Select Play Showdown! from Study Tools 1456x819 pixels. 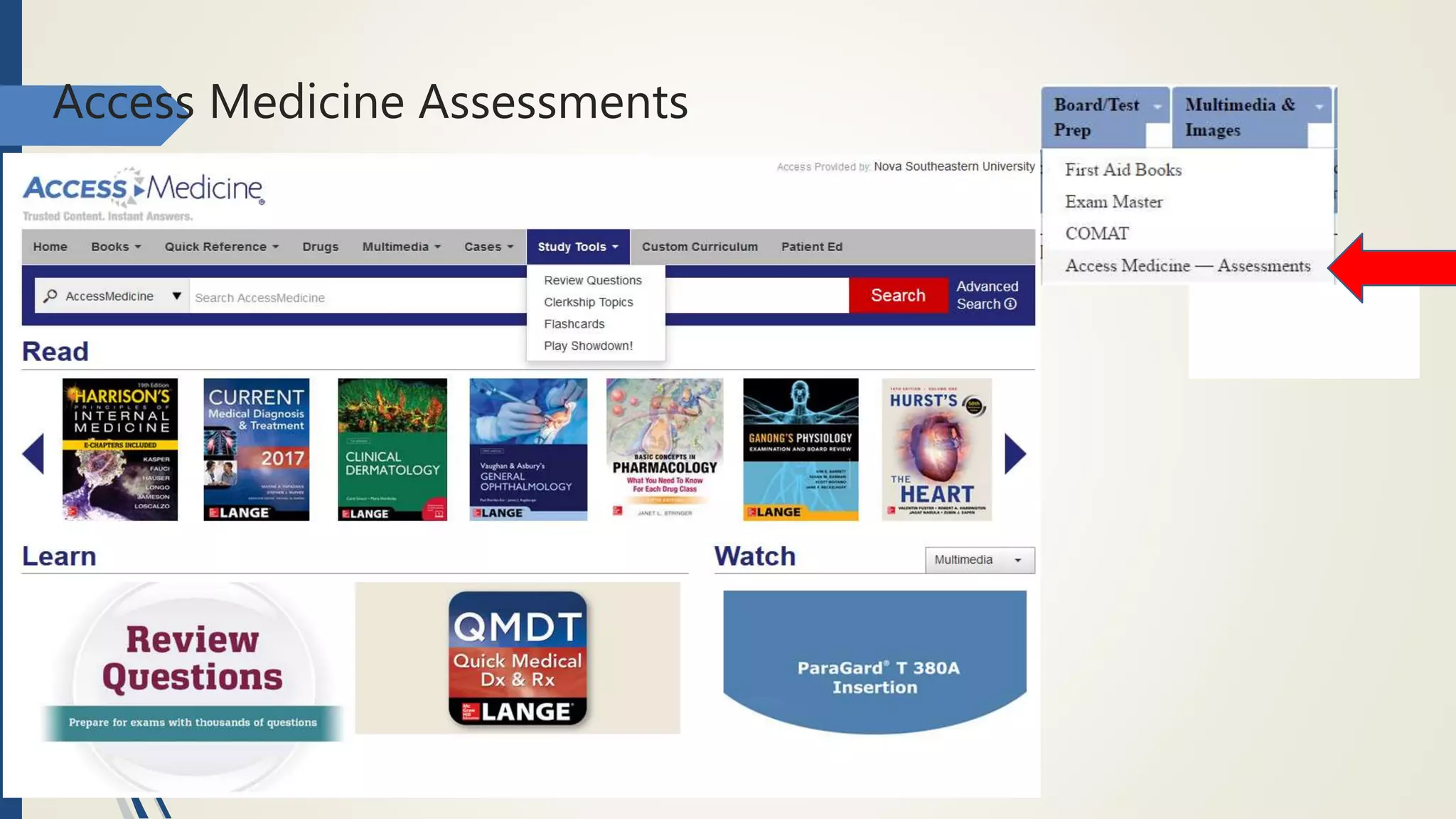[588, 346]
